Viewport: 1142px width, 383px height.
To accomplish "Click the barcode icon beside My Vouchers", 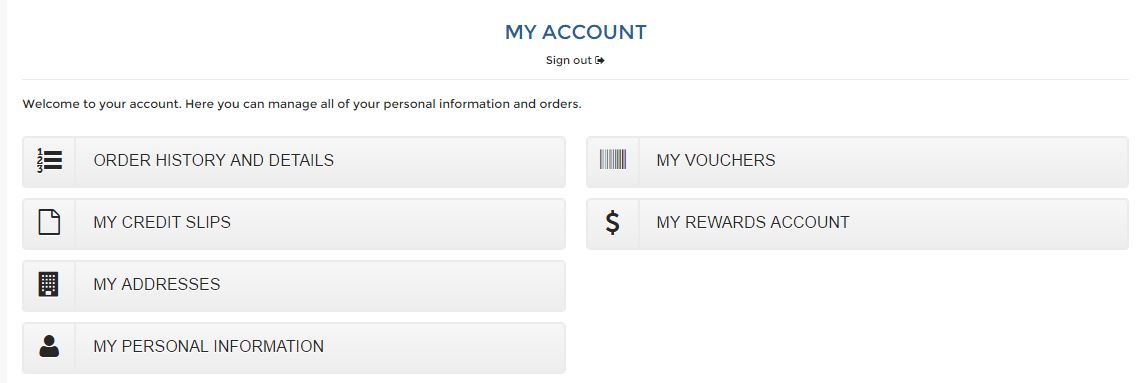I will point(613,159).
